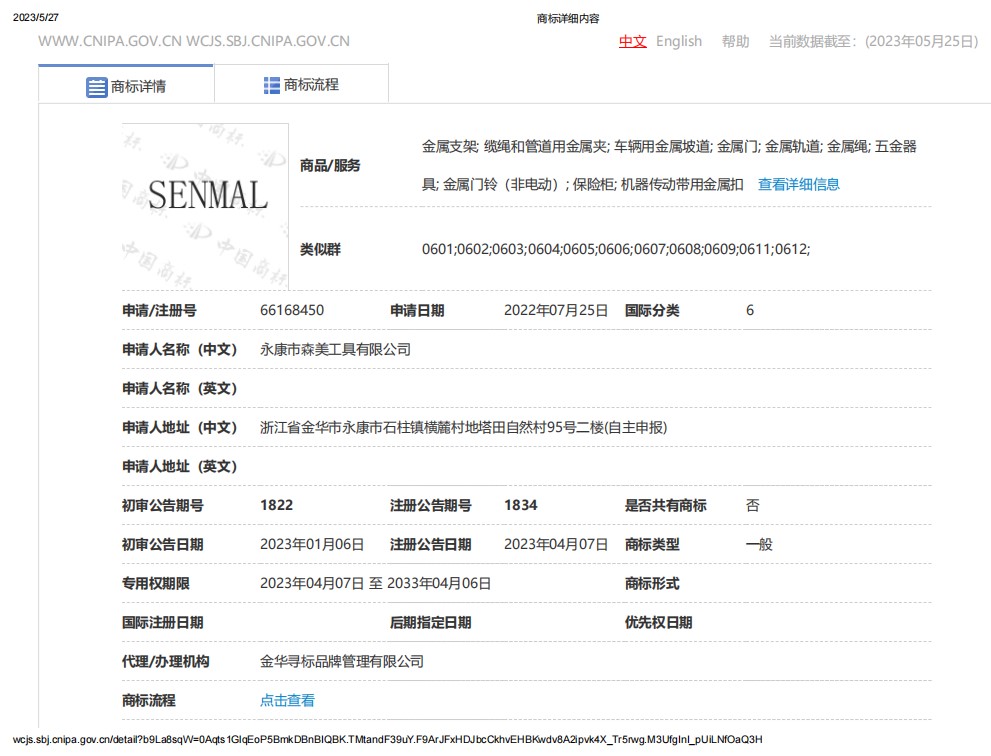Image resolution: width=991 pixels, height=756 pixels.
Task: Click the 申请/注册号 label
Action: pyautogui.click(x=159, y=311)
